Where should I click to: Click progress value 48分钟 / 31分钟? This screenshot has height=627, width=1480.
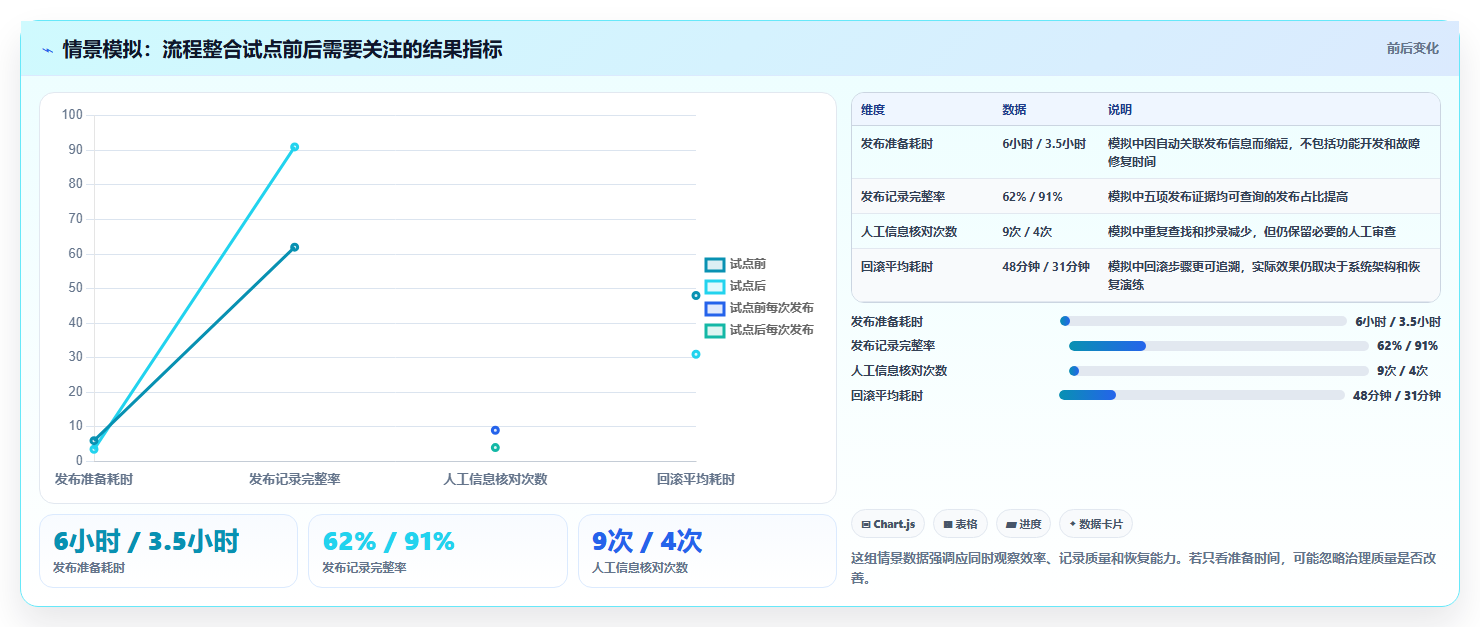1397,396
